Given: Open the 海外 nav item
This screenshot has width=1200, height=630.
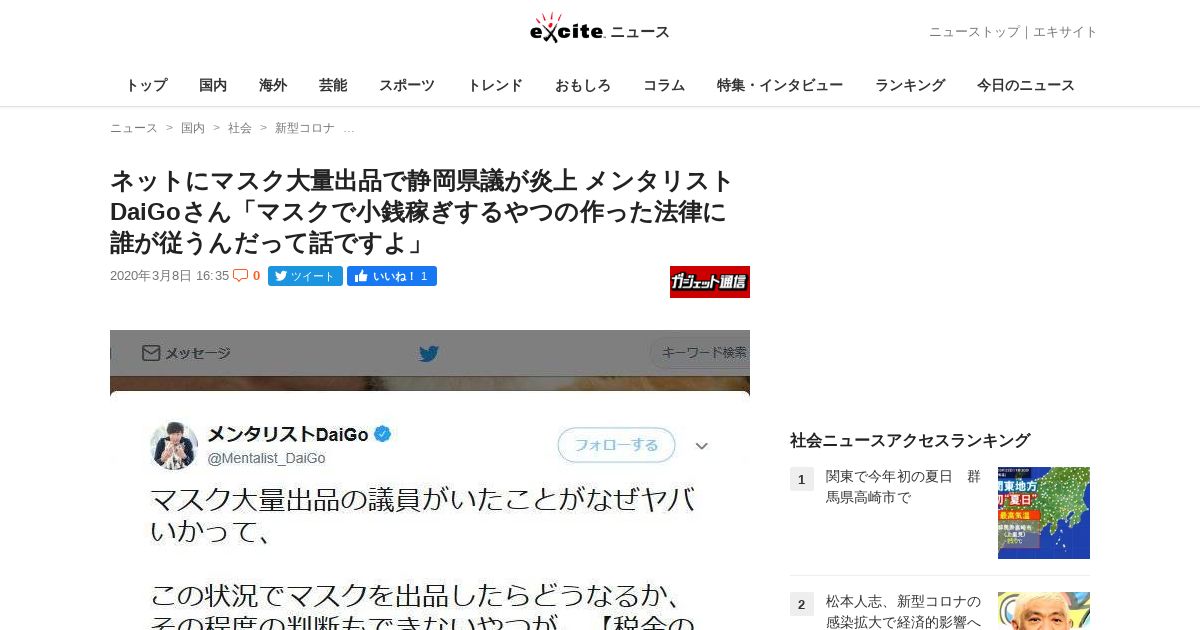Looking at the screenshot, I should pyautogui.click(x=273, y=85).
